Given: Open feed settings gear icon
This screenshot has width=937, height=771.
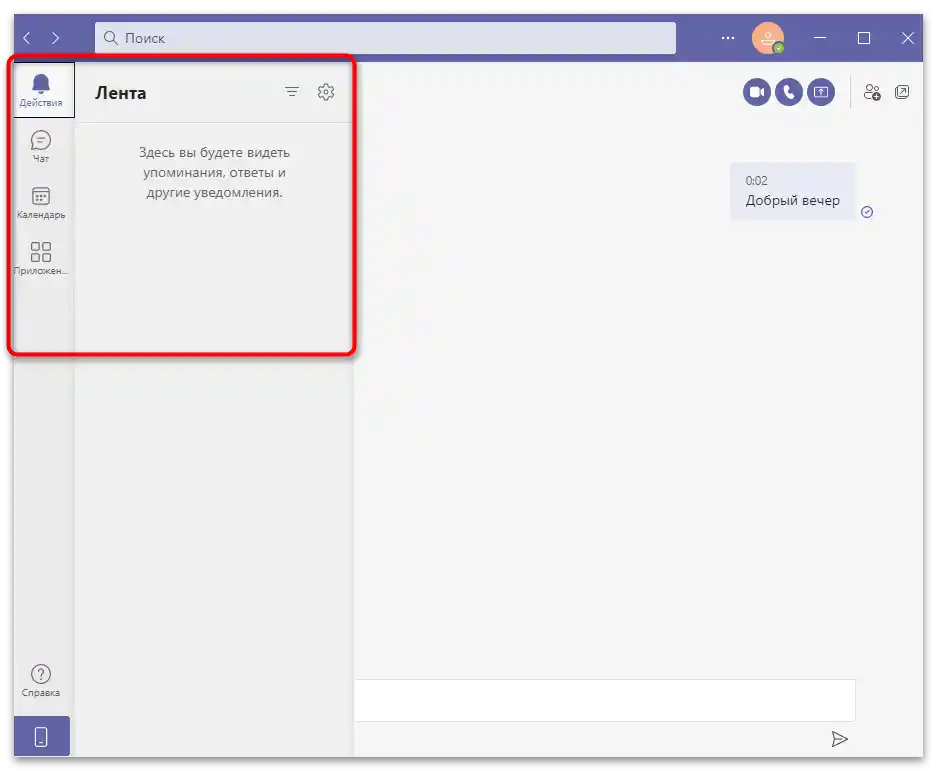Looking at the screenshot, I should point(326,92).
